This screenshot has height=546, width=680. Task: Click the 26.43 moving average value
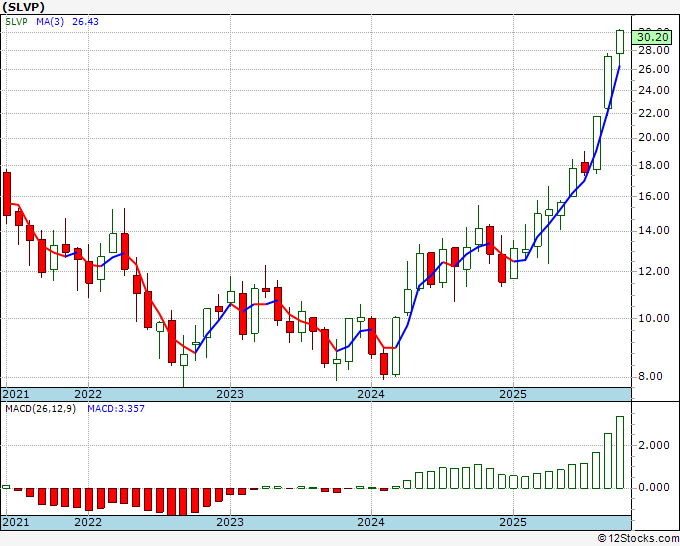[85, 22]
